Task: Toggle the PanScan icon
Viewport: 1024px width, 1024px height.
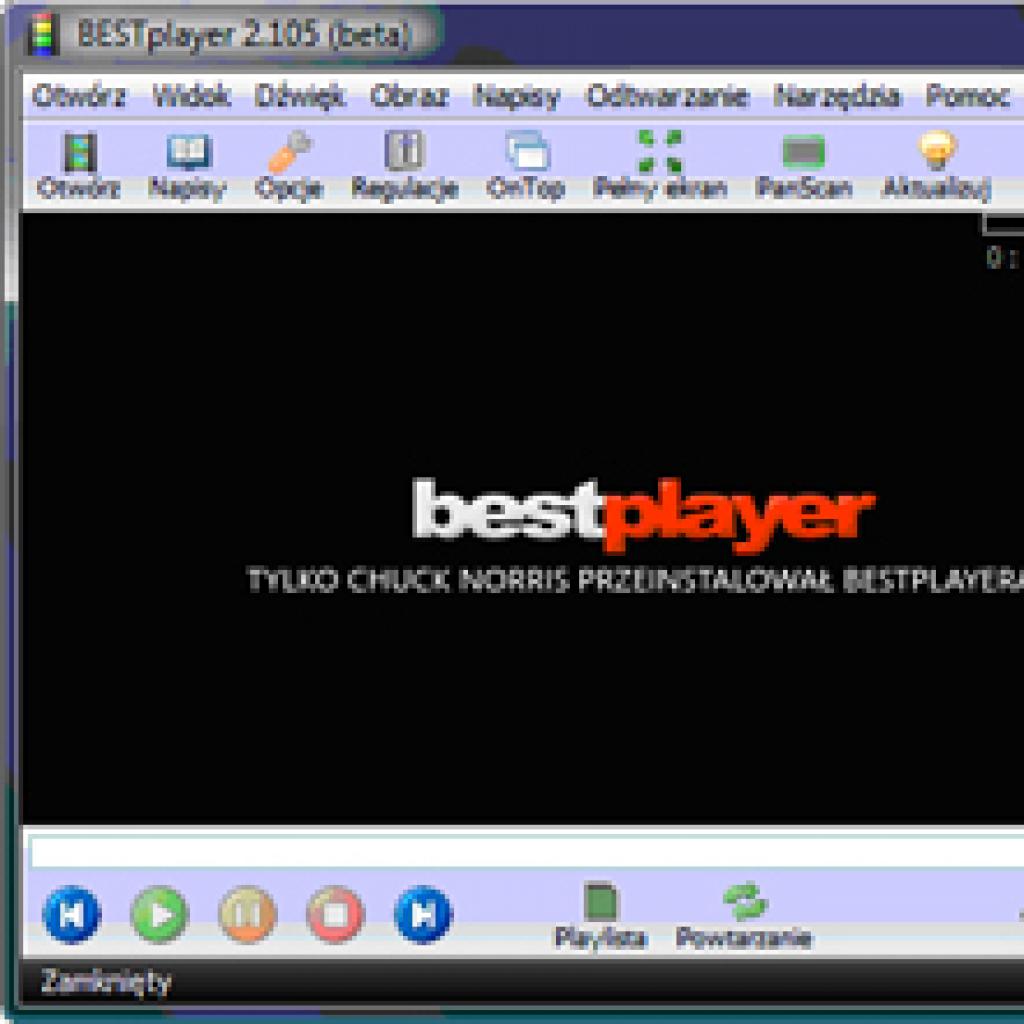Action: [x=804, y=152]
